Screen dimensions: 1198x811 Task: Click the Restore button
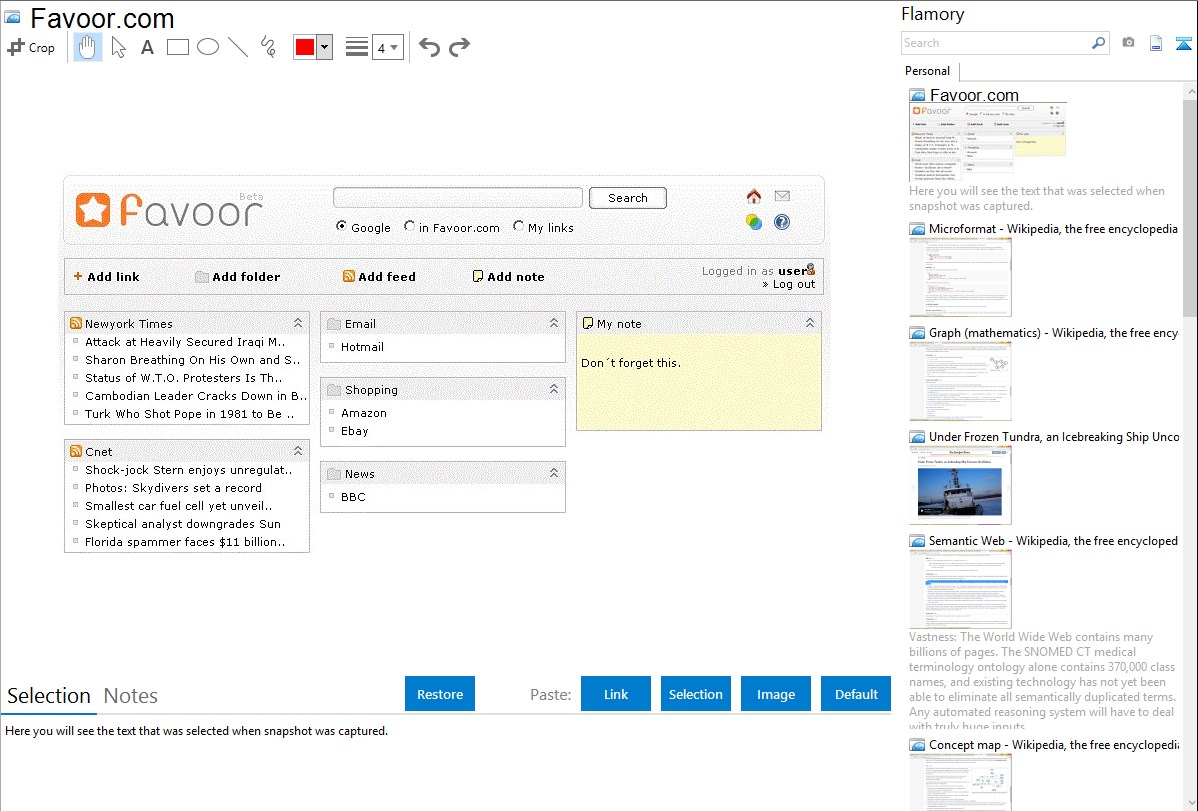(x=440, y=694)
